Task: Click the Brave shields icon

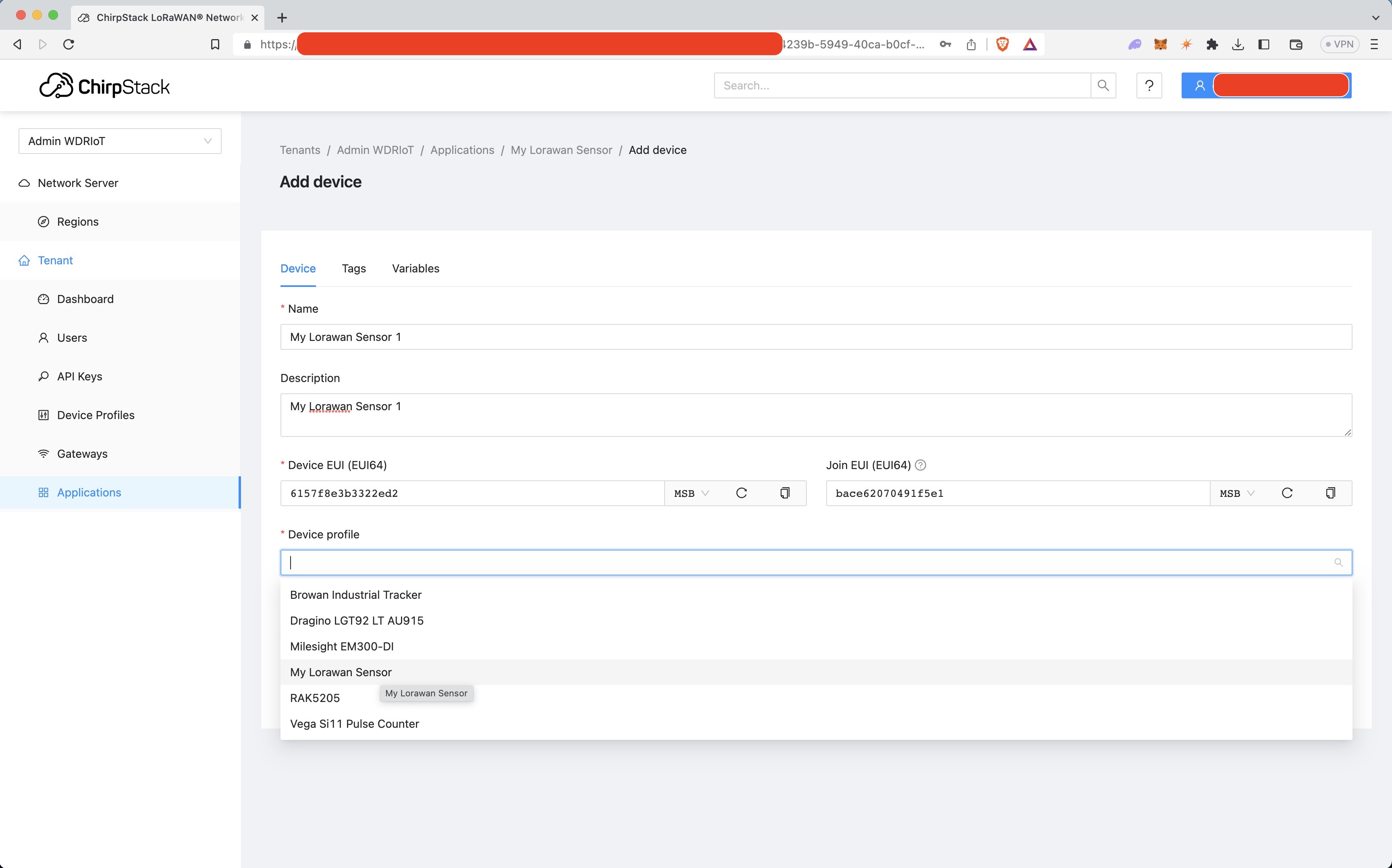Action: click(1002, 44)
